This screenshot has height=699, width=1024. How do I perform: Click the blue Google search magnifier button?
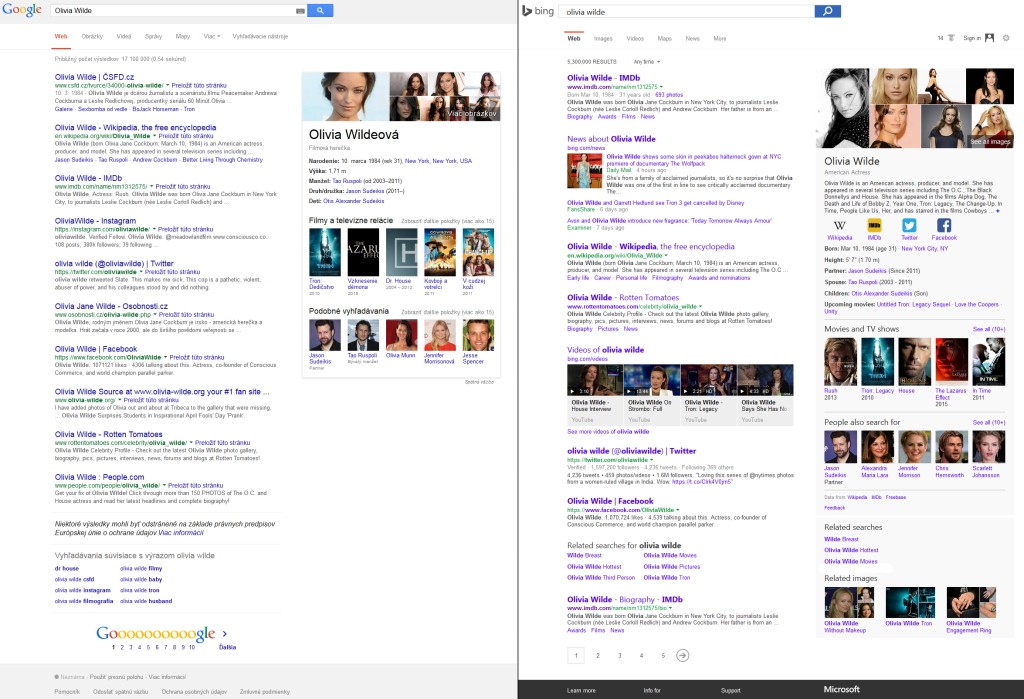point(319,10)
